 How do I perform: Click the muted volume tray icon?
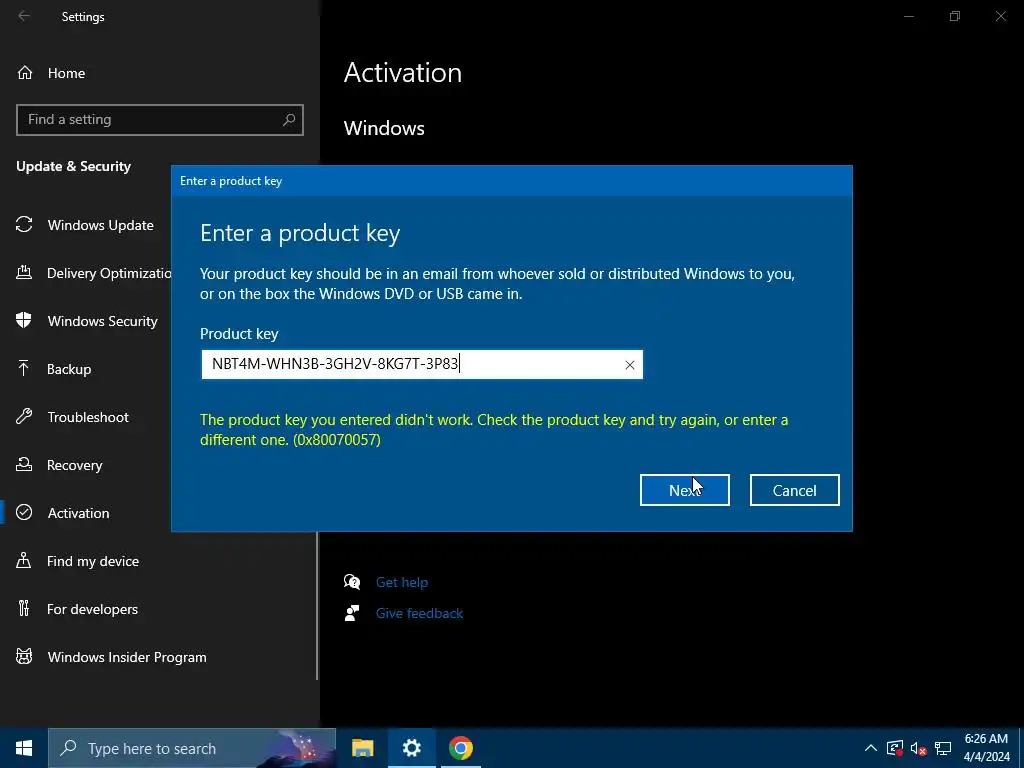(919, 748)
